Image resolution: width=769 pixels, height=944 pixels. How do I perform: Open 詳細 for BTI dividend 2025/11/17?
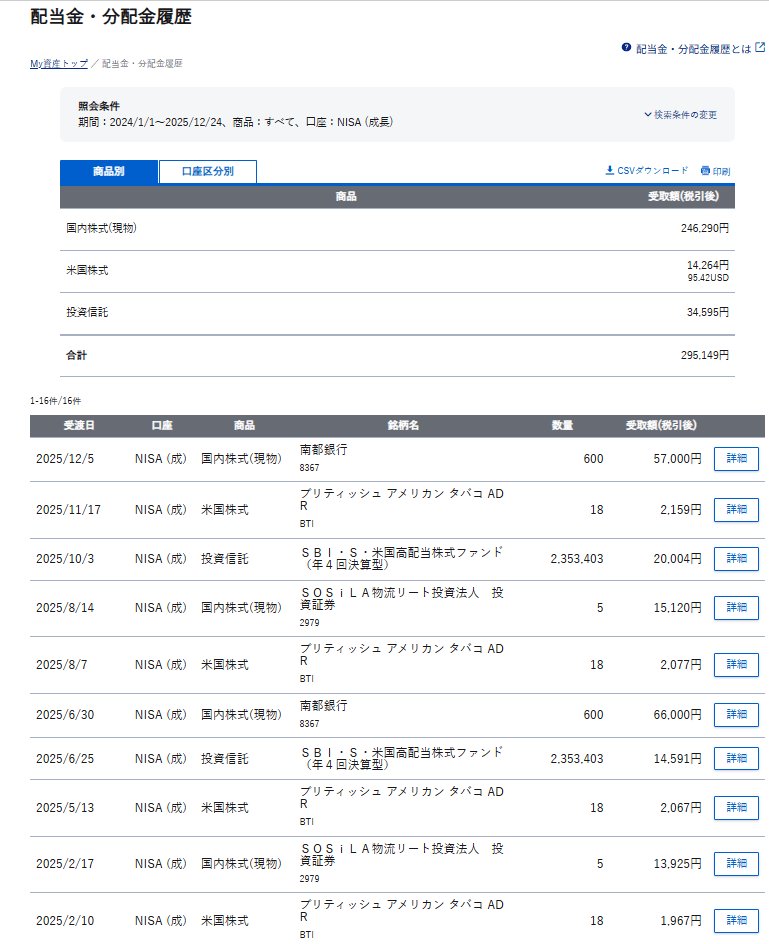[736, 510]
